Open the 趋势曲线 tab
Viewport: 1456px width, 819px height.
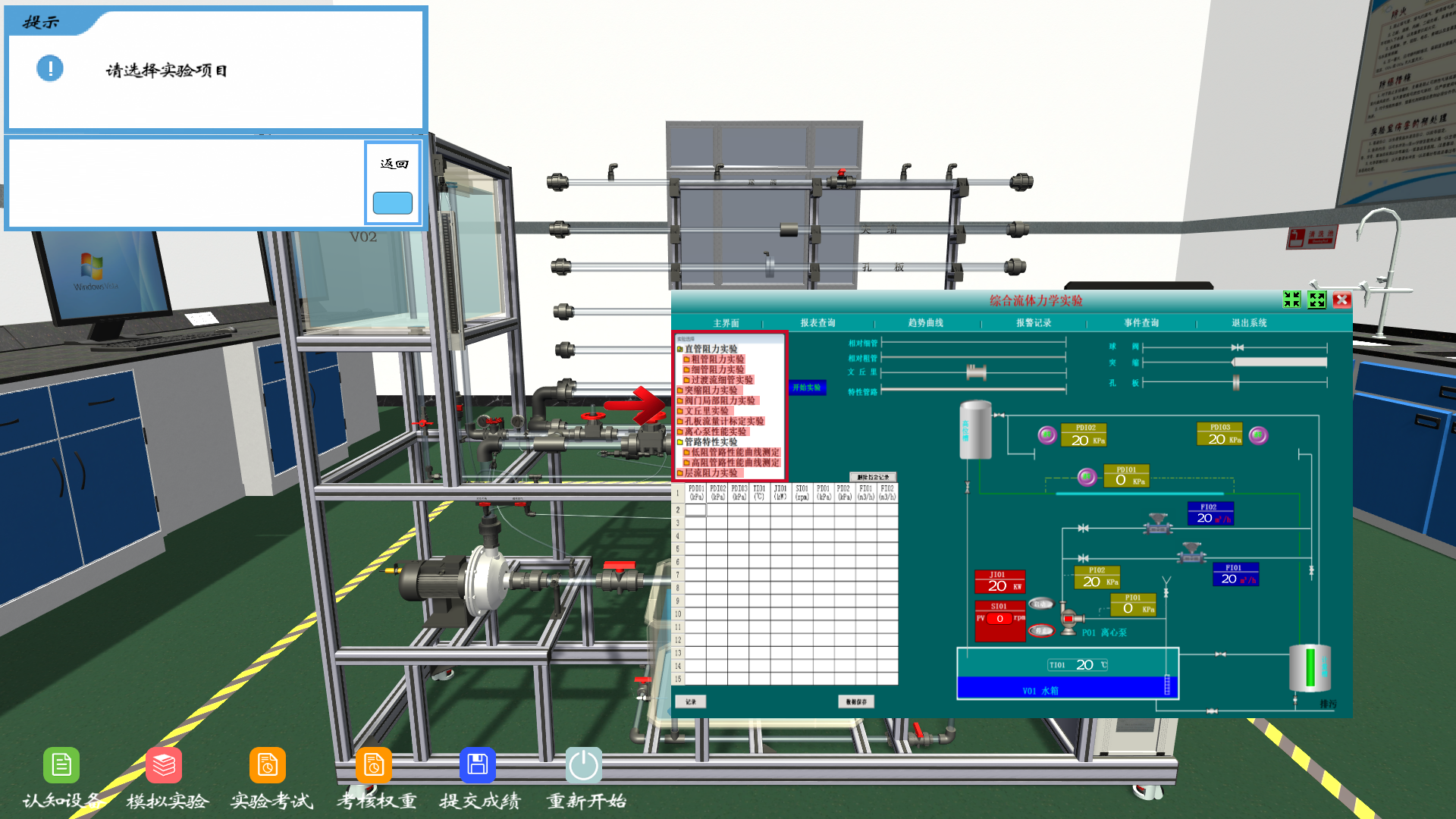pos(925,323)
